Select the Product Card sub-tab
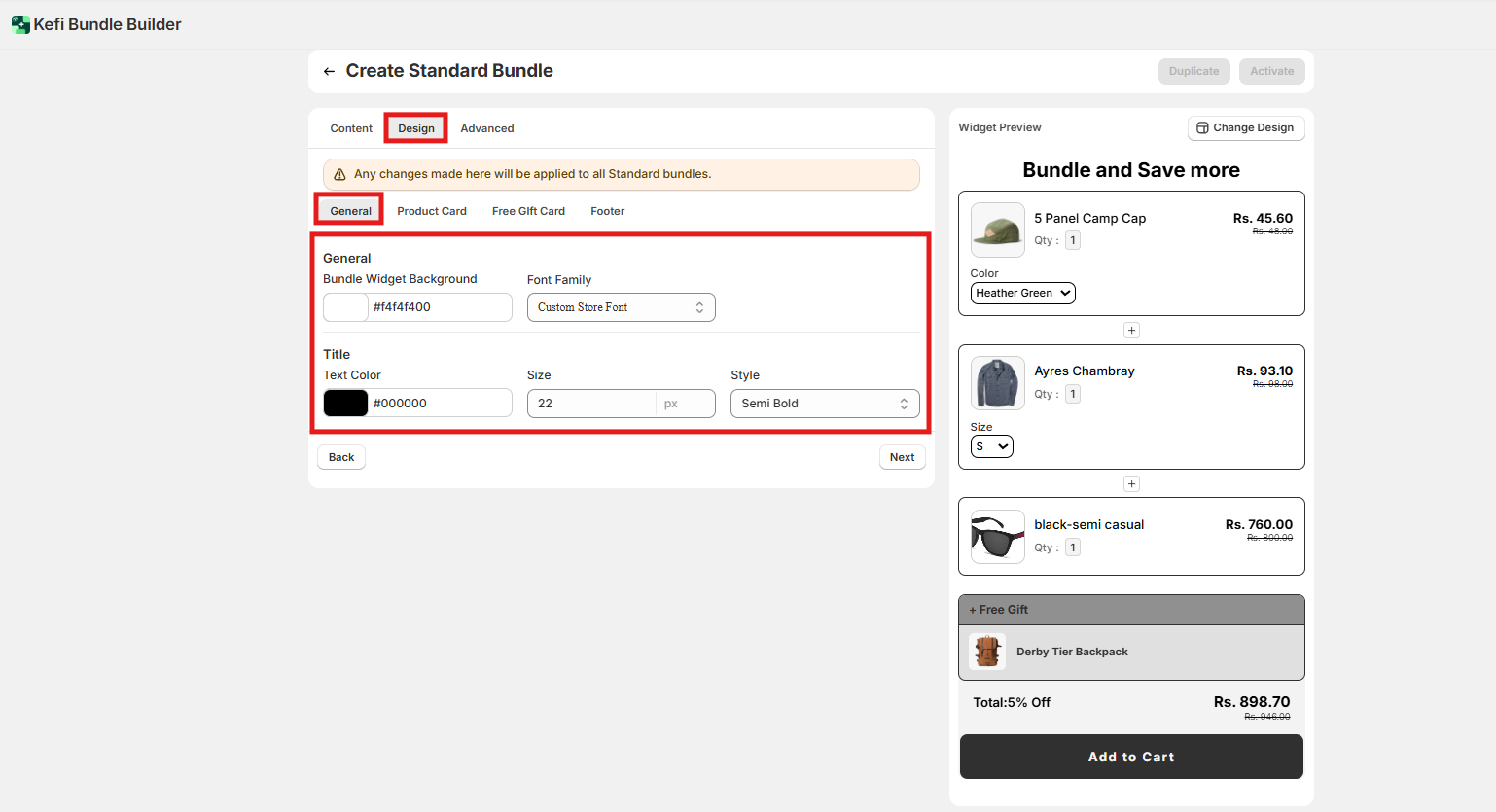This screenshot has height=812, width=1496. 431,211
